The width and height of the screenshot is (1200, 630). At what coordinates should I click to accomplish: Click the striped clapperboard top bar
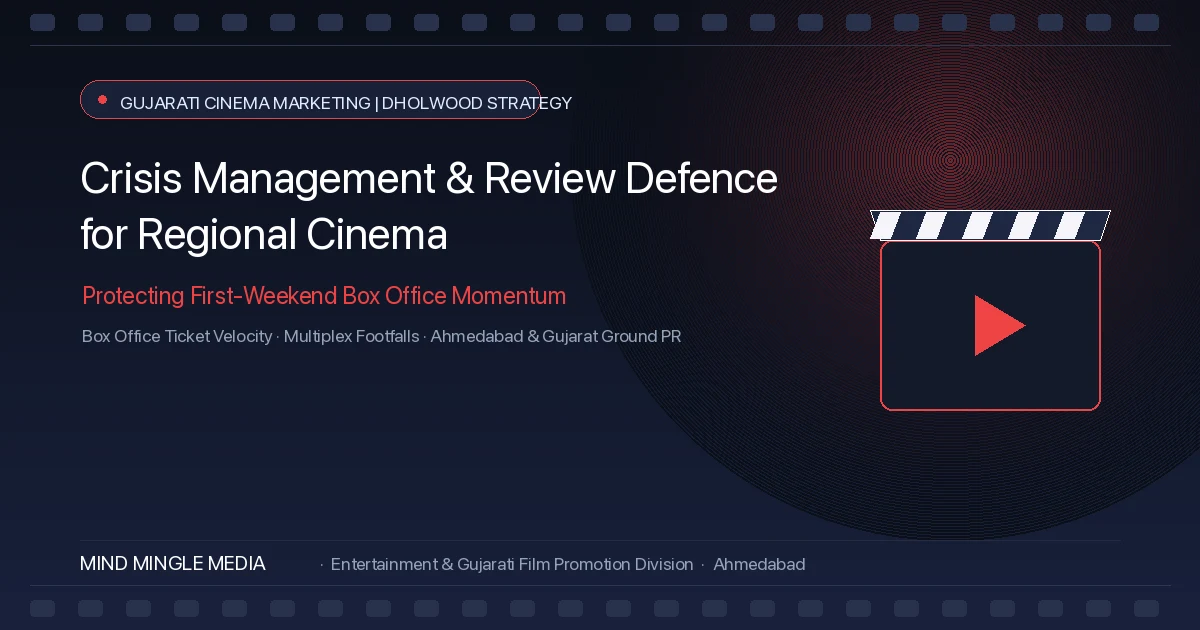pos(990,225)
